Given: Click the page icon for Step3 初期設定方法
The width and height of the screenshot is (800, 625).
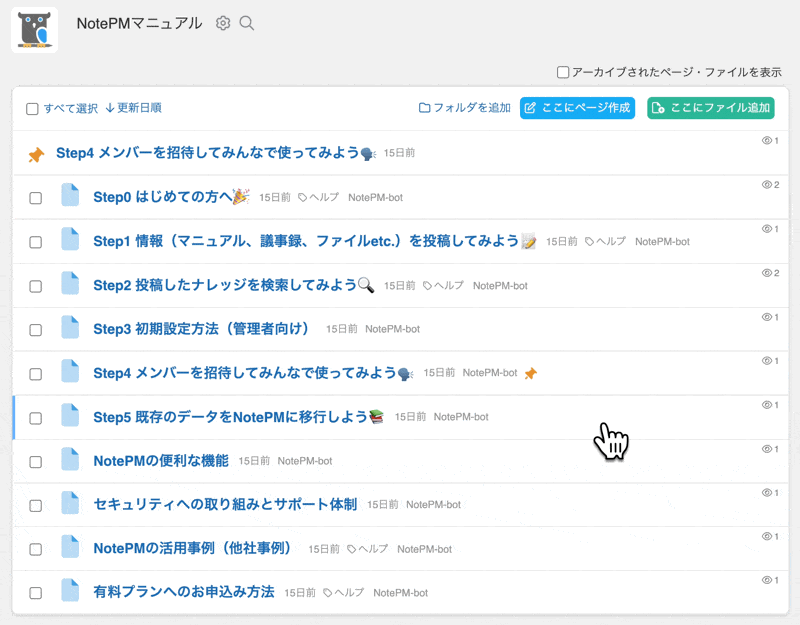Looking at the screenshot, I should (x=70, y=327).
